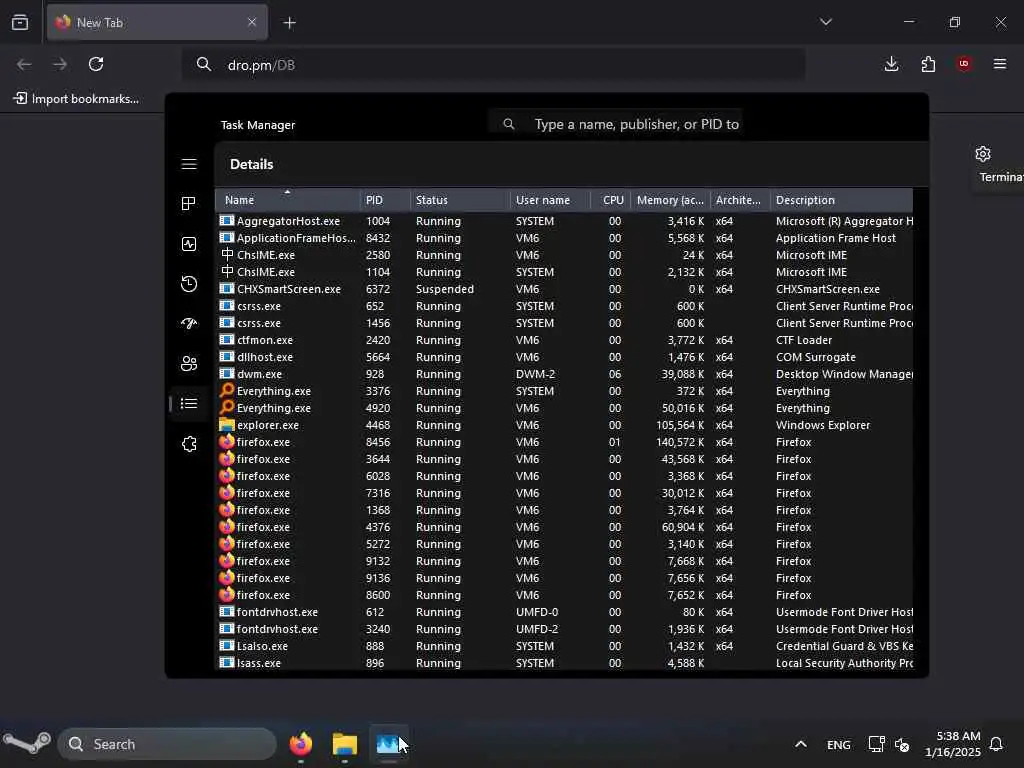This screenshot has height=768, width=1024.
Task: Close the New Tab tab
Action: point(252,22)
